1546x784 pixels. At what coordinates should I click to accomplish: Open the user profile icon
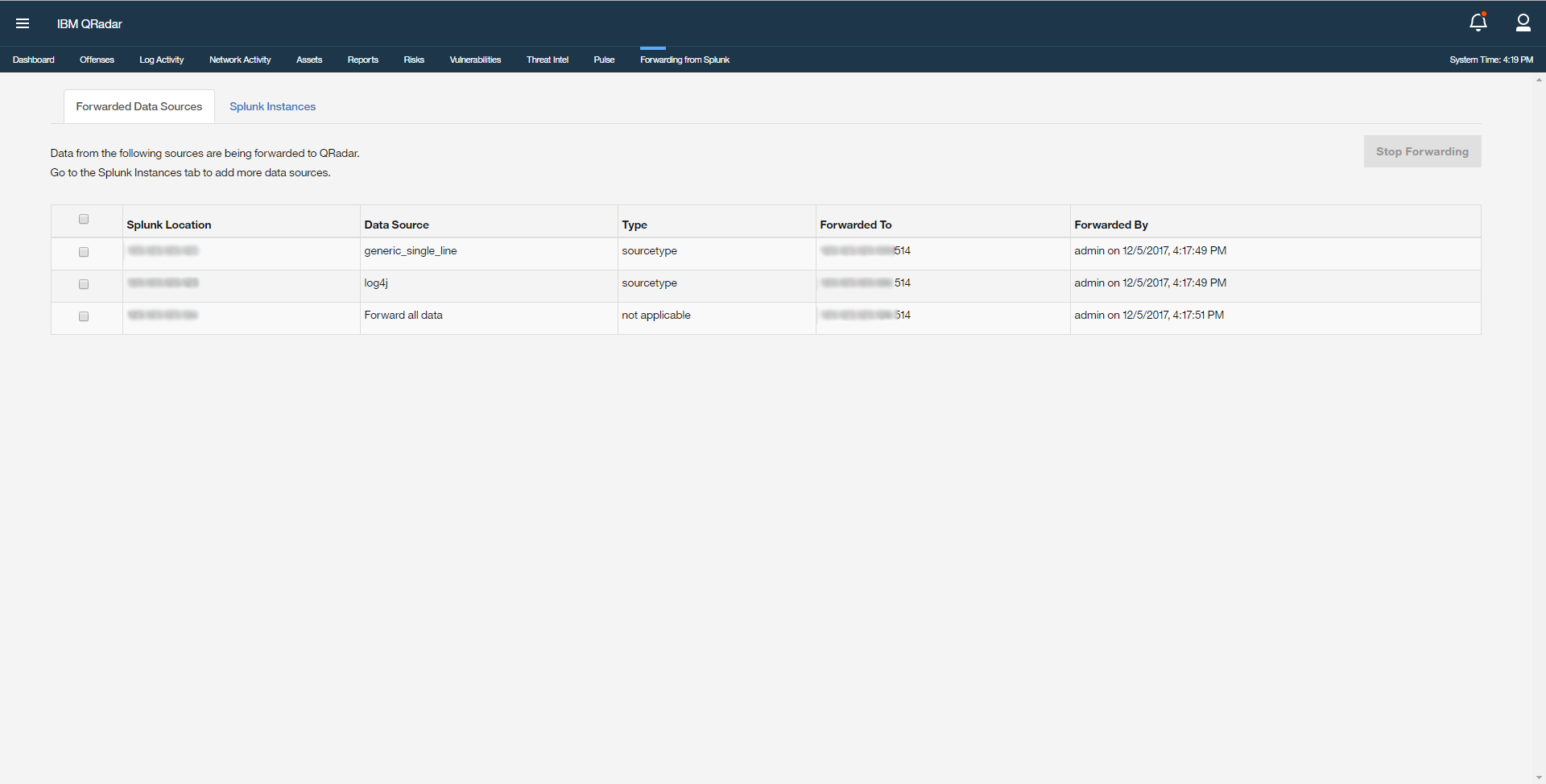1523,23
